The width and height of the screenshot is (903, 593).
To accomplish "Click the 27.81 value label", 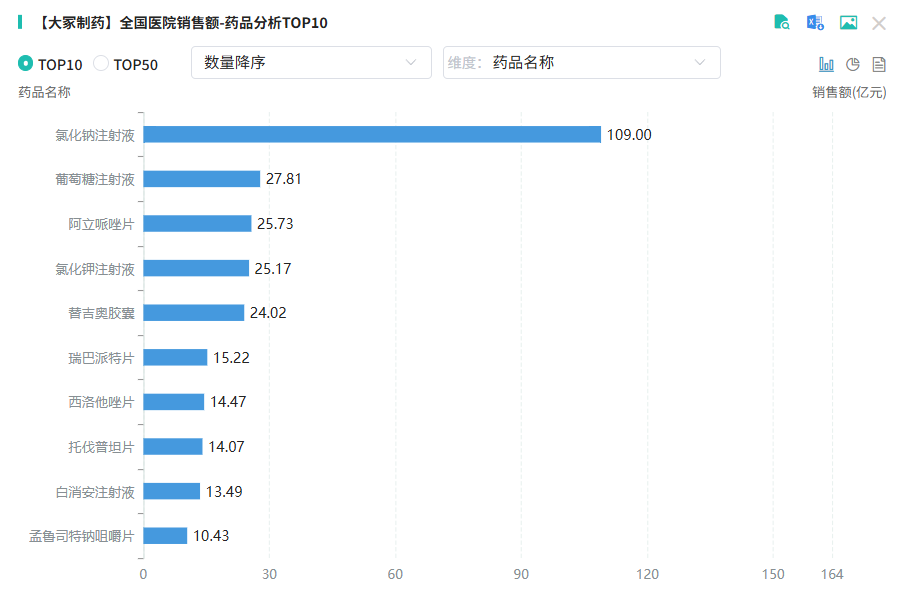I will point(283,178).
